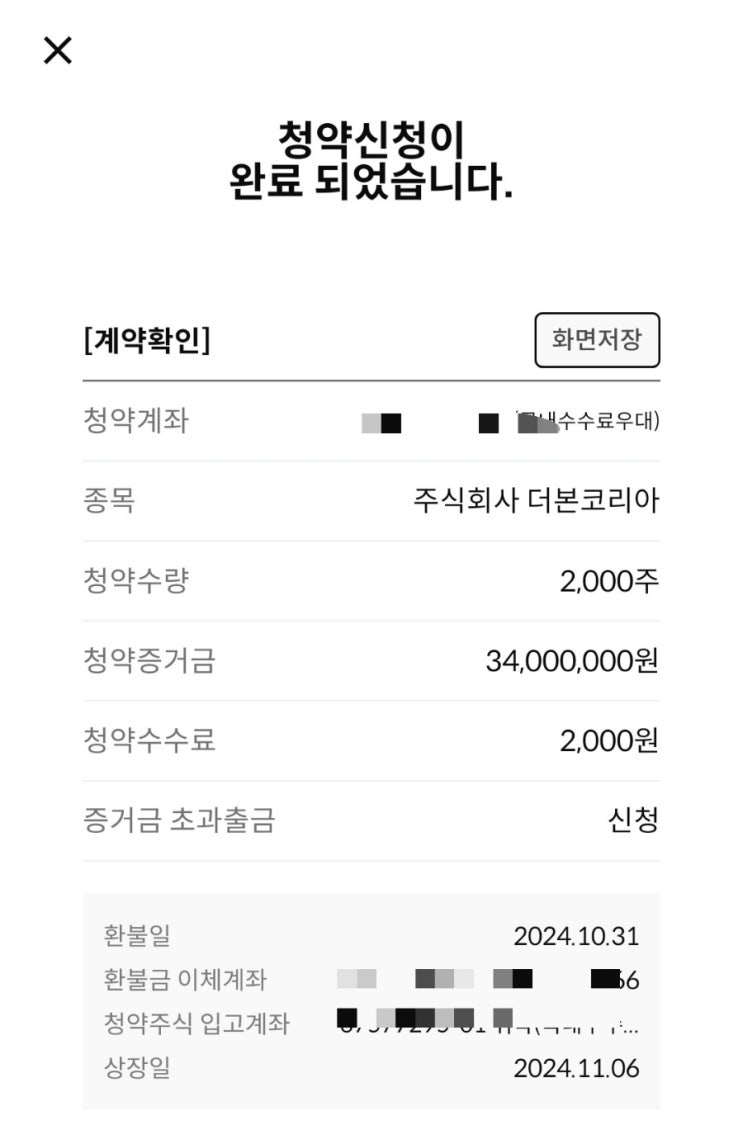Screen dimensions: 743x1130
Task: Select the 주식회사 더본코리아 stock name
Action: click(x=536, y=500)
